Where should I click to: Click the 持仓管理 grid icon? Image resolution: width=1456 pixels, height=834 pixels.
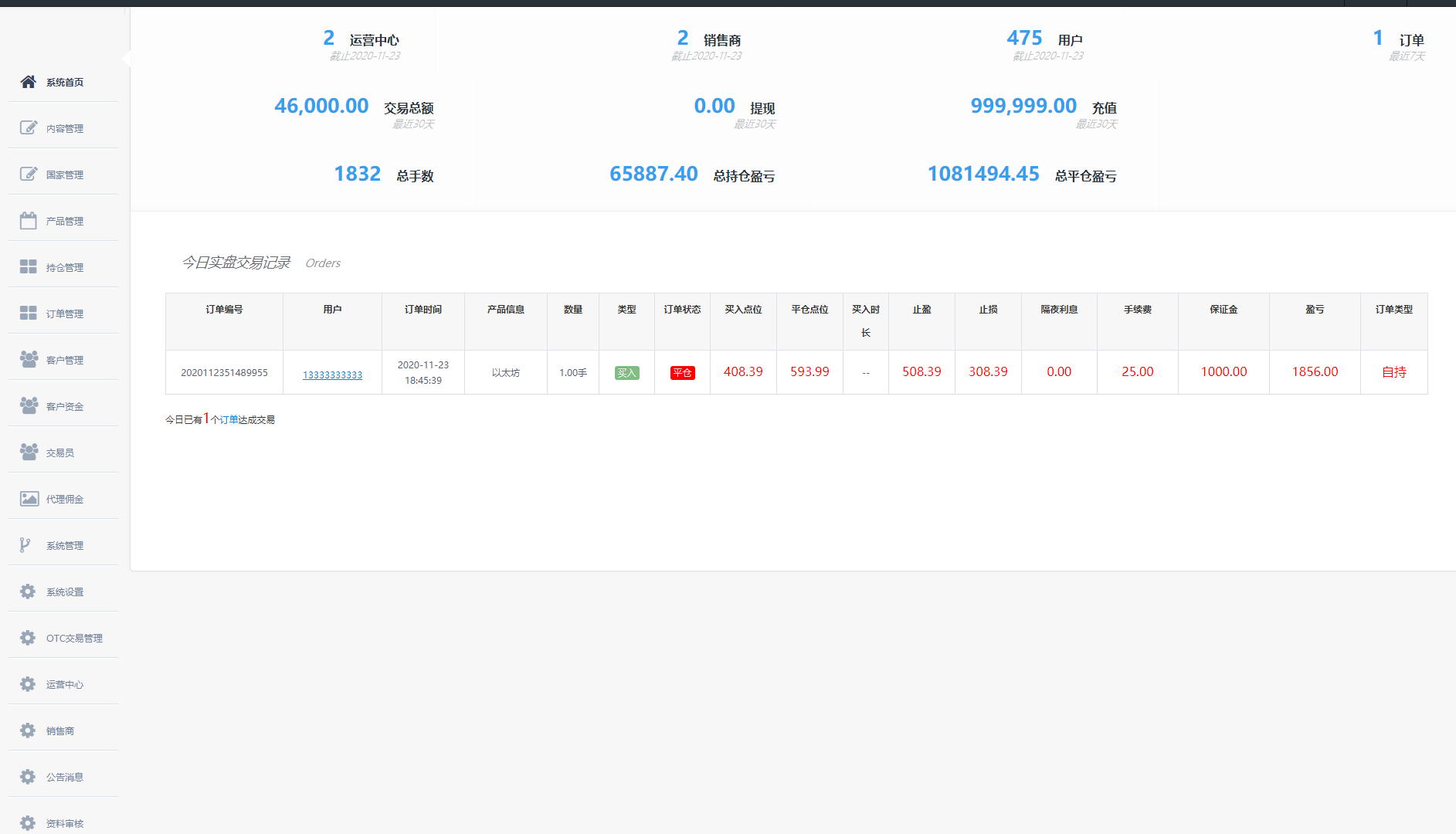click(x=29, y=266)
